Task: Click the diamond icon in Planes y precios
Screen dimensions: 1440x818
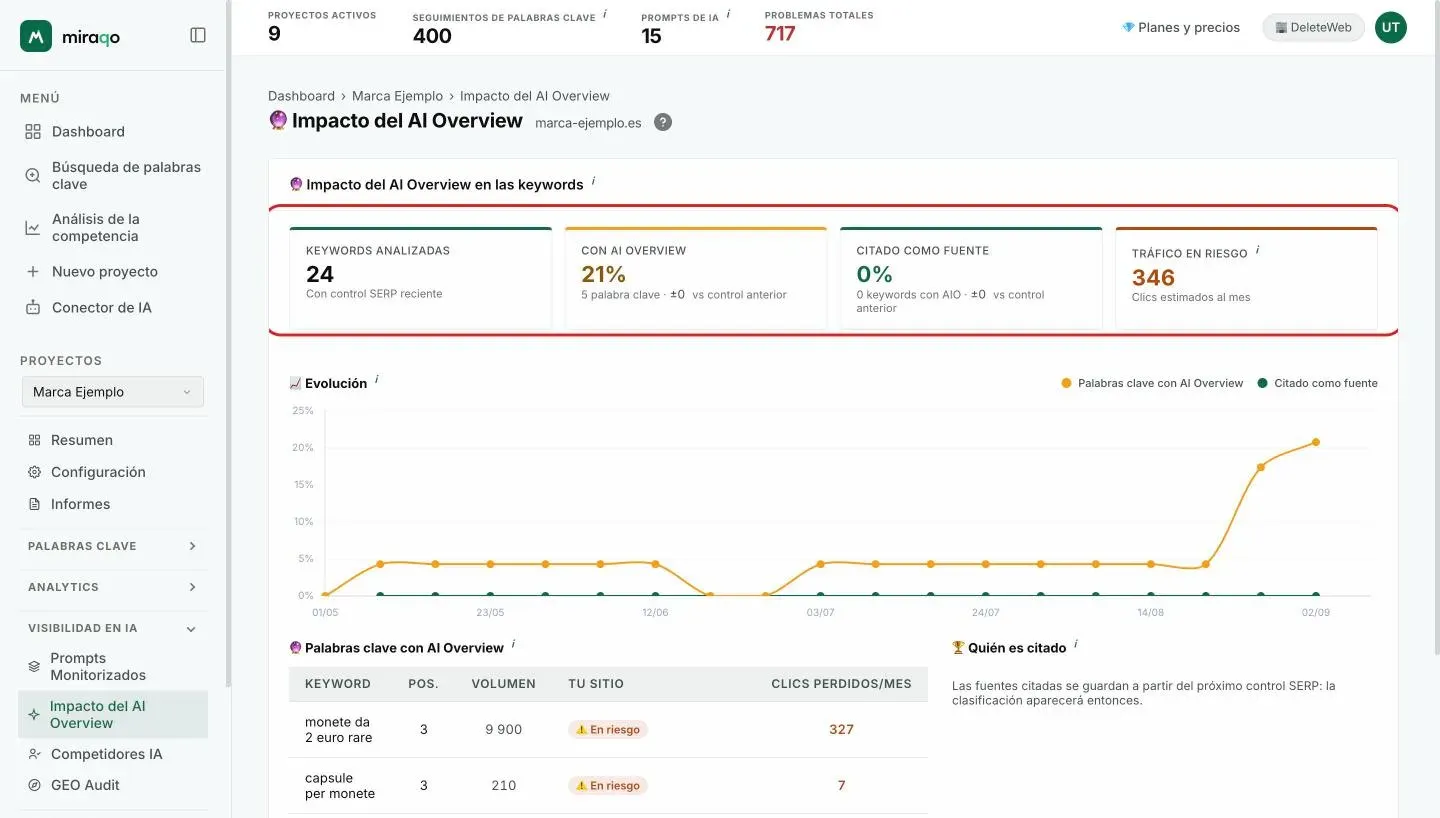Action: [1128, 28]
